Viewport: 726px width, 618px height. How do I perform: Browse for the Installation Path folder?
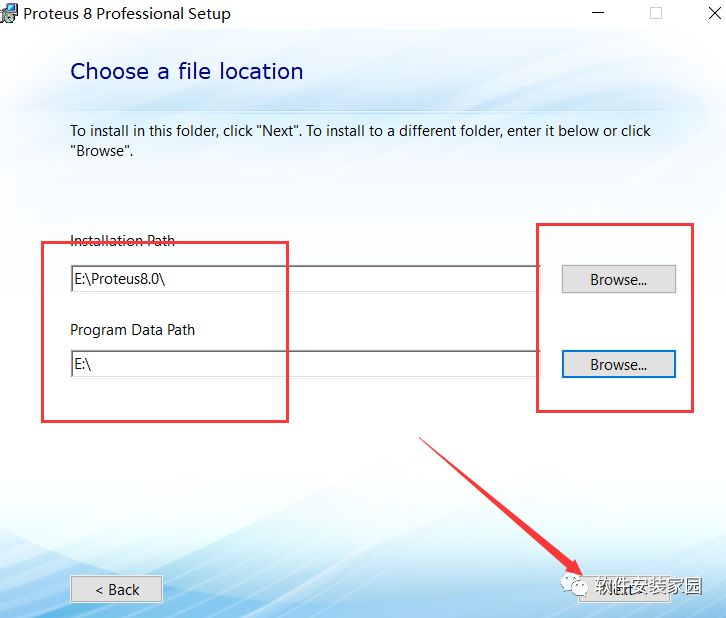tap(619, 279)
